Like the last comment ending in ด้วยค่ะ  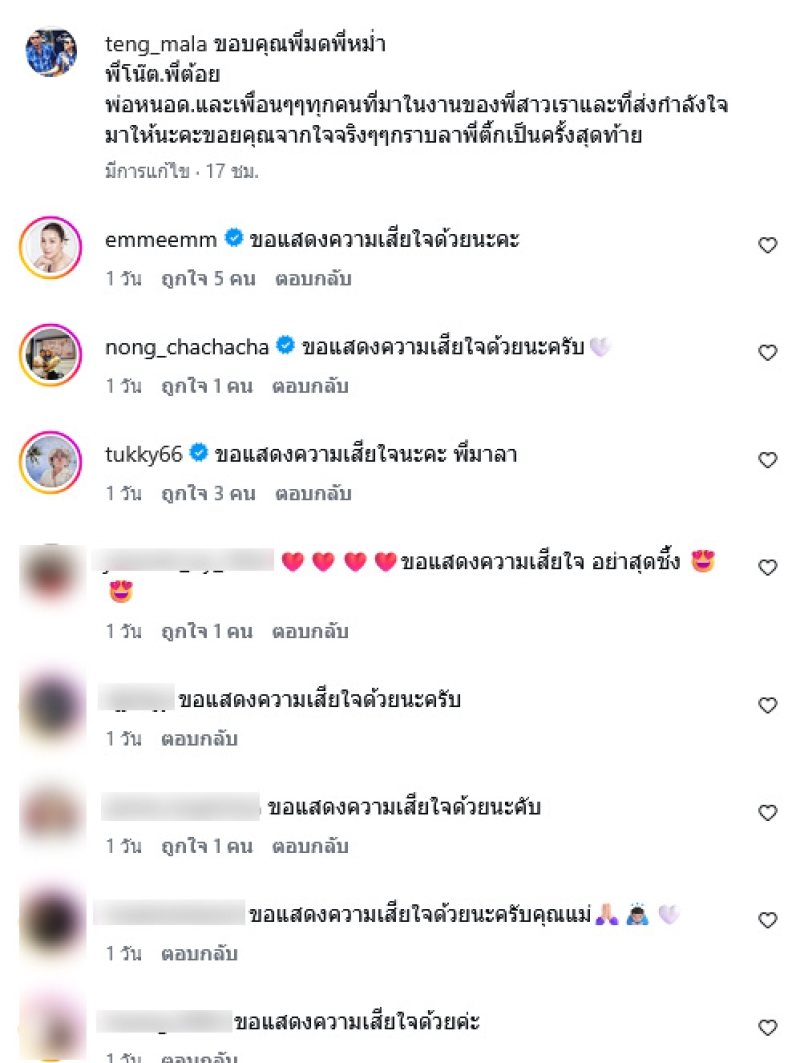tap(767, 1027)
